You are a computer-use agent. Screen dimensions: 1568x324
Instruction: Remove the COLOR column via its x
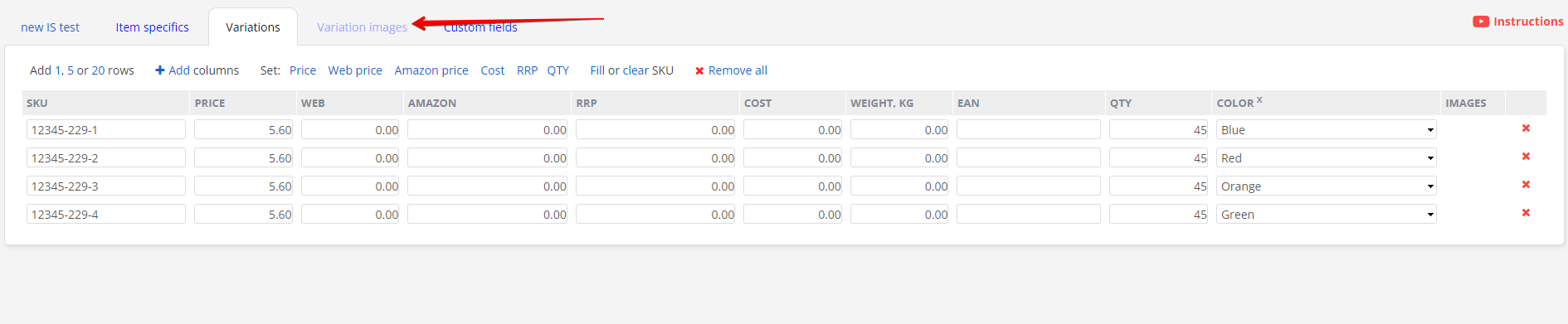[1259, 99]
